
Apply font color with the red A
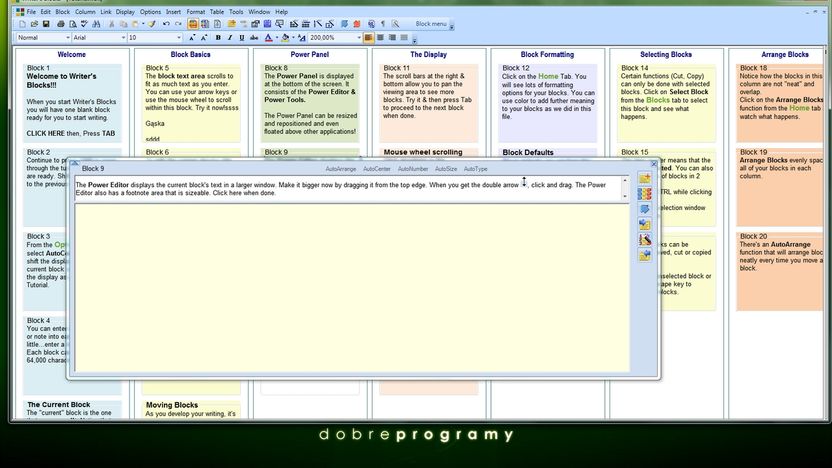[x=268, y=38]
